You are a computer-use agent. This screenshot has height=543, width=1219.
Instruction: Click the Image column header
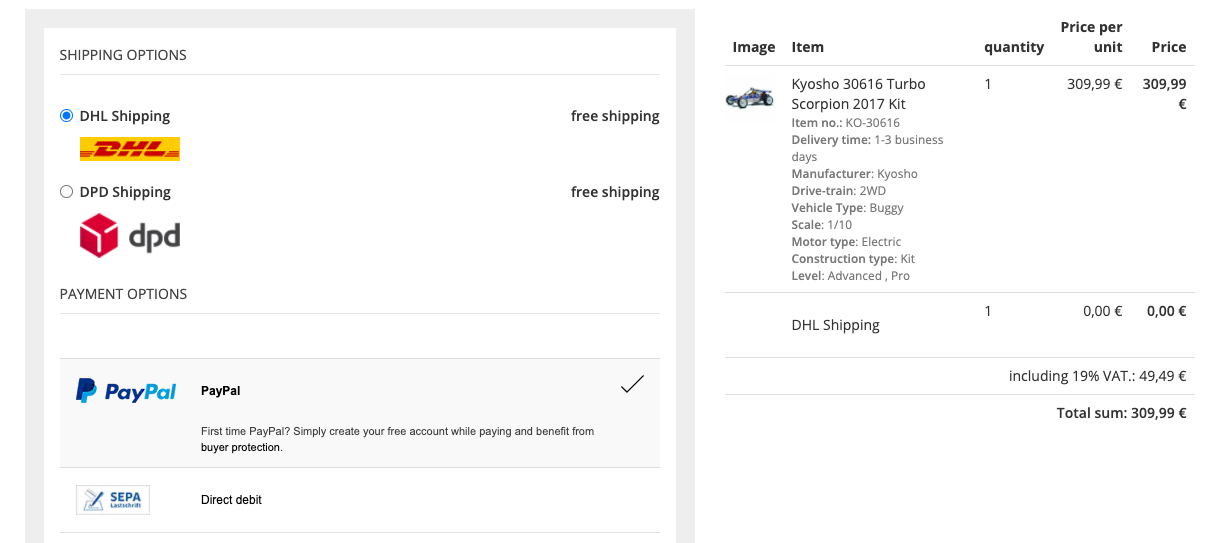[x=753, y=47]
